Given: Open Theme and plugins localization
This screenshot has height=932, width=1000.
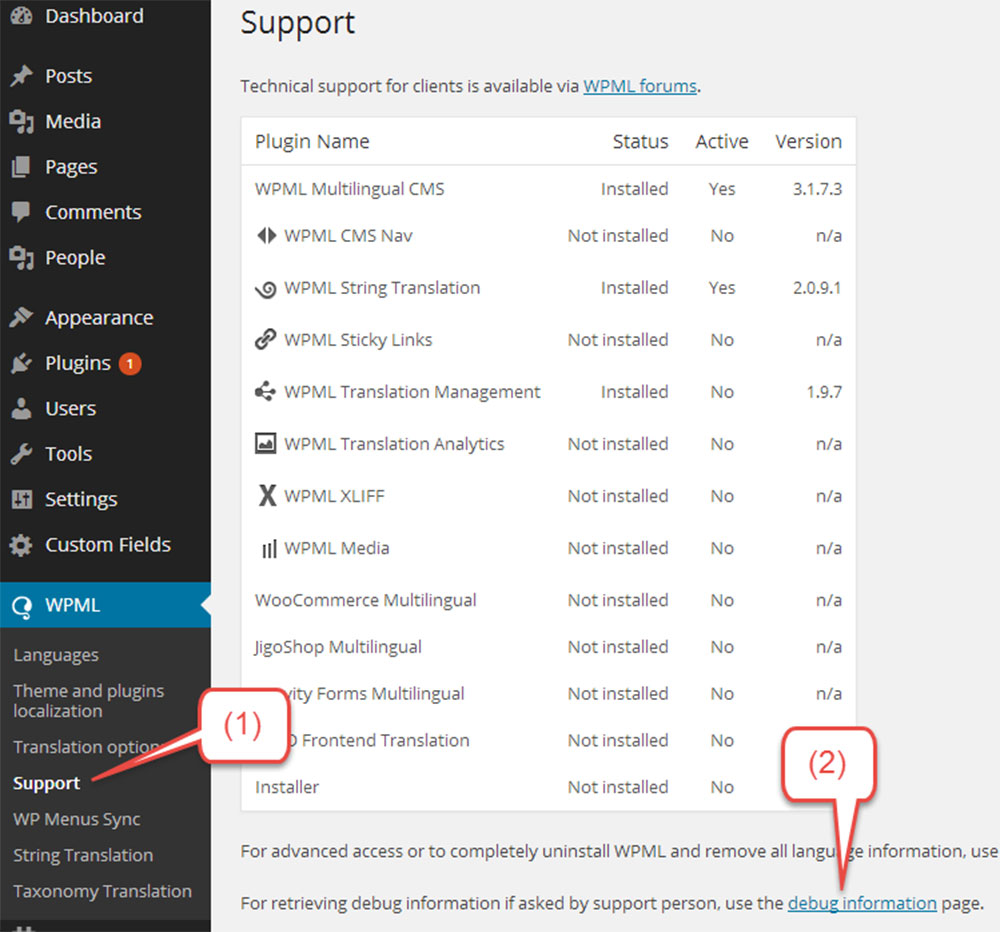Looking at the screenshot, I should (89, 701).
